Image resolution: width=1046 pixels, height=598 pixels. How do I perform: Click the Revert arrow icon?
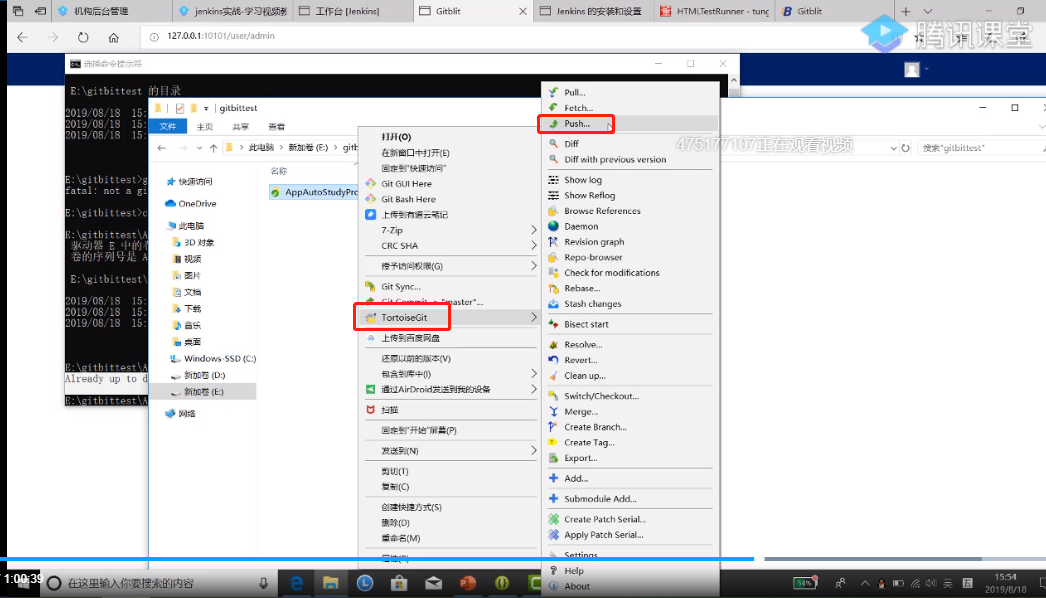coord(553,360)
